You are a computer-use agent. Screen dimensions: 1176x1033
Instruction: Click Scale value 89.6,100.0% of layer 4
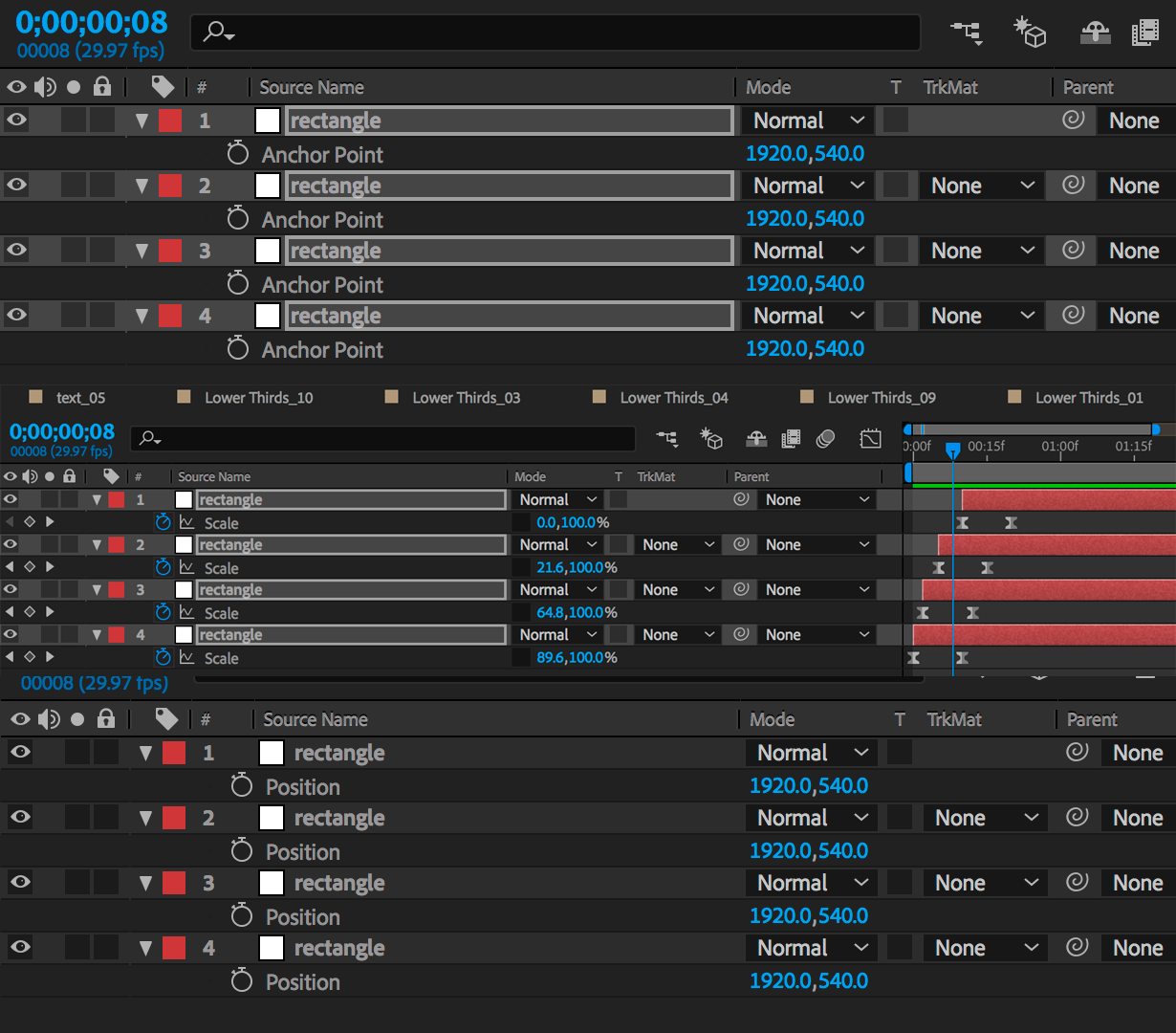[577, 657]
